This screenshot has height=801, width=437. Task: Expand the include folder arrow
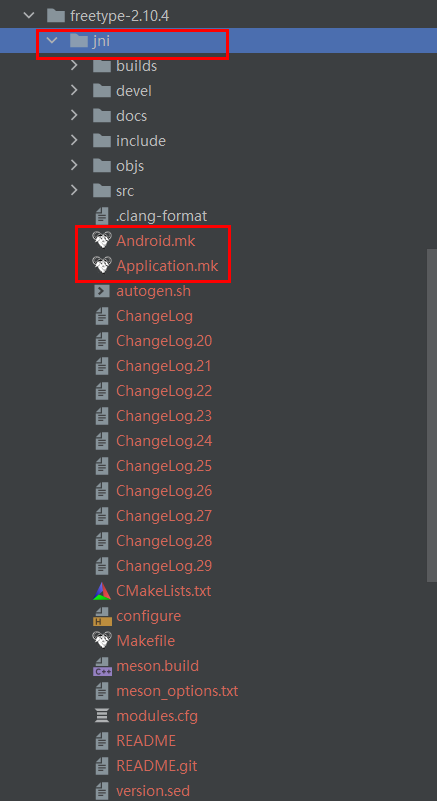tap(74, 141)
